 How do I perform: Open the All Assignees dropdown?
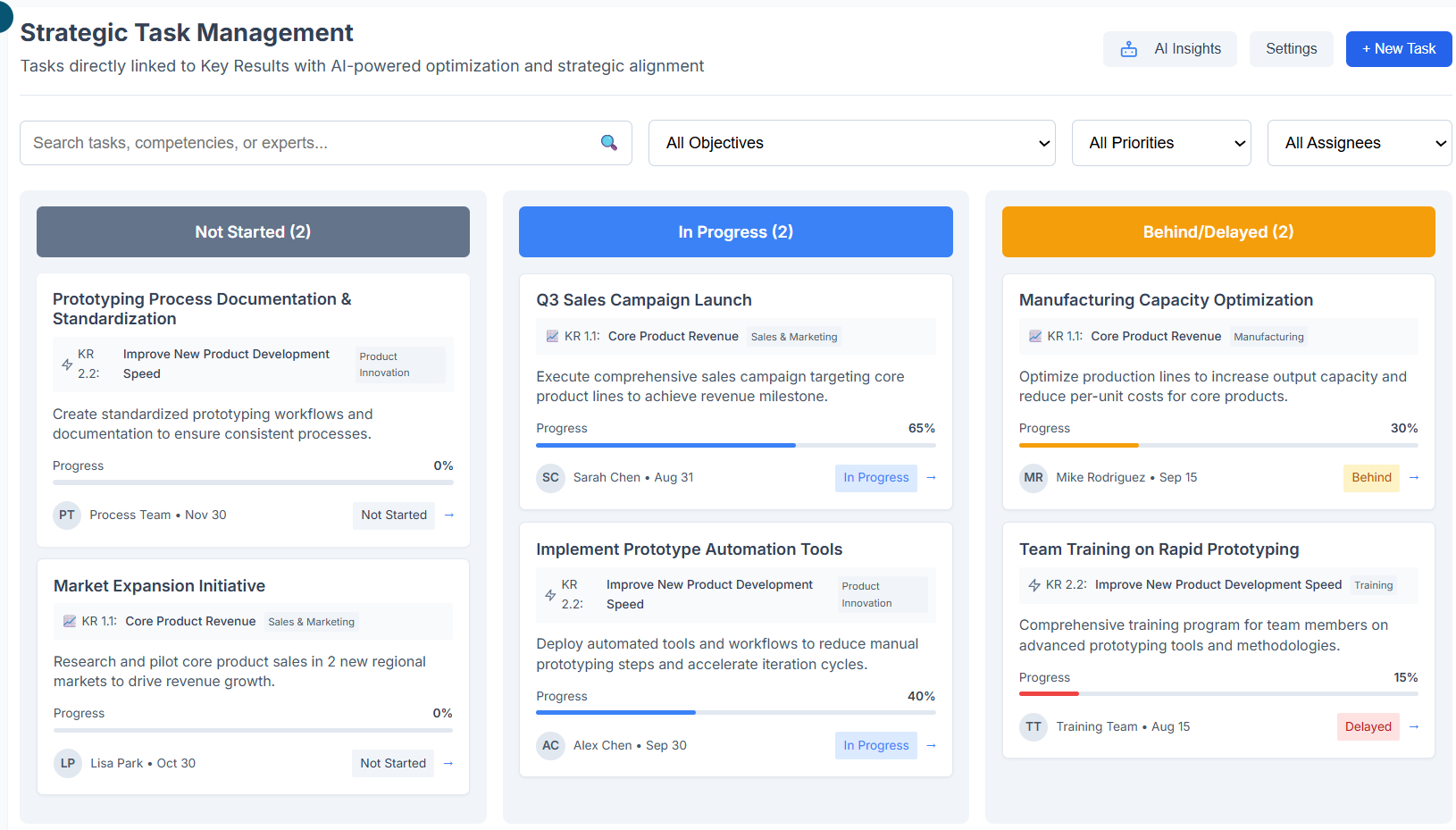click(x=1359, y=143)
